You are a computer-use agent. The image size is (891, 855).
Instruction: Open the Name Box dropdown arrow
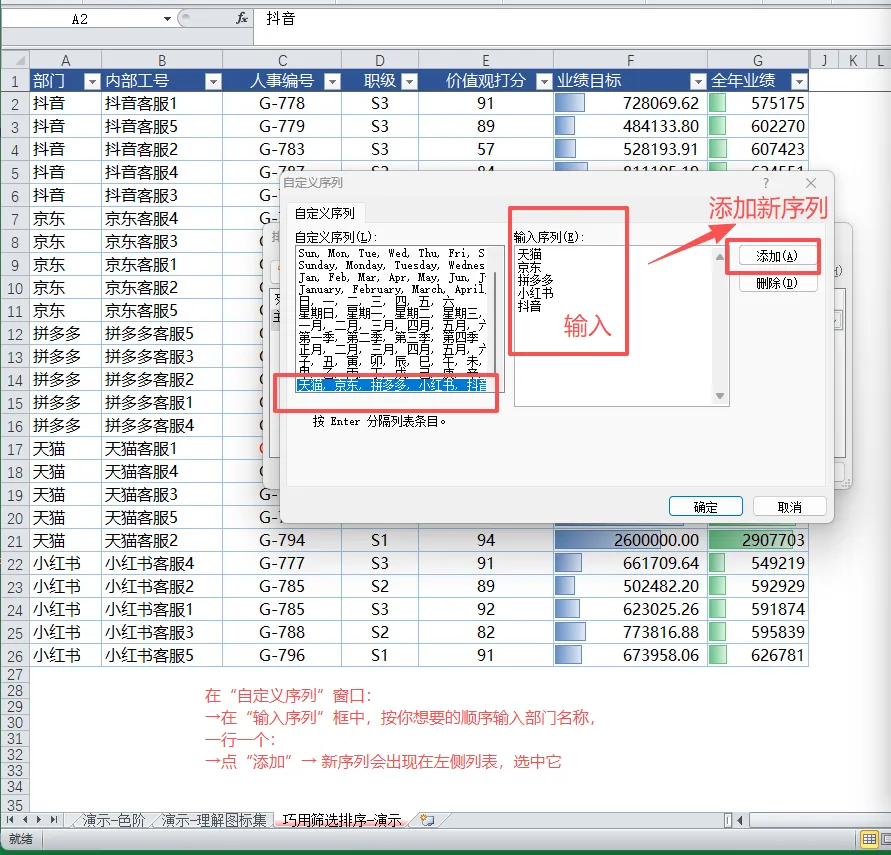pyautogui.click(x=167, y=19)
